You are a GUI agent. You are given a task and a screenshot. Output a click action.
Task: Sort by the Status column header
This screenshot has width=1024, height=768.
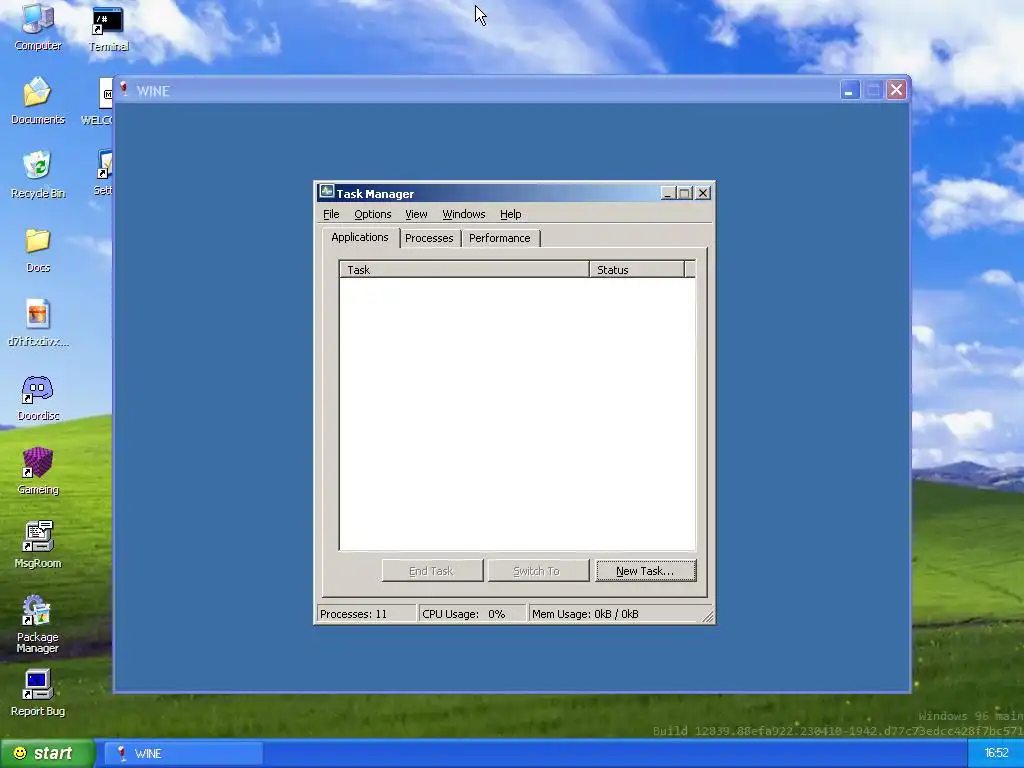(637, 270)
